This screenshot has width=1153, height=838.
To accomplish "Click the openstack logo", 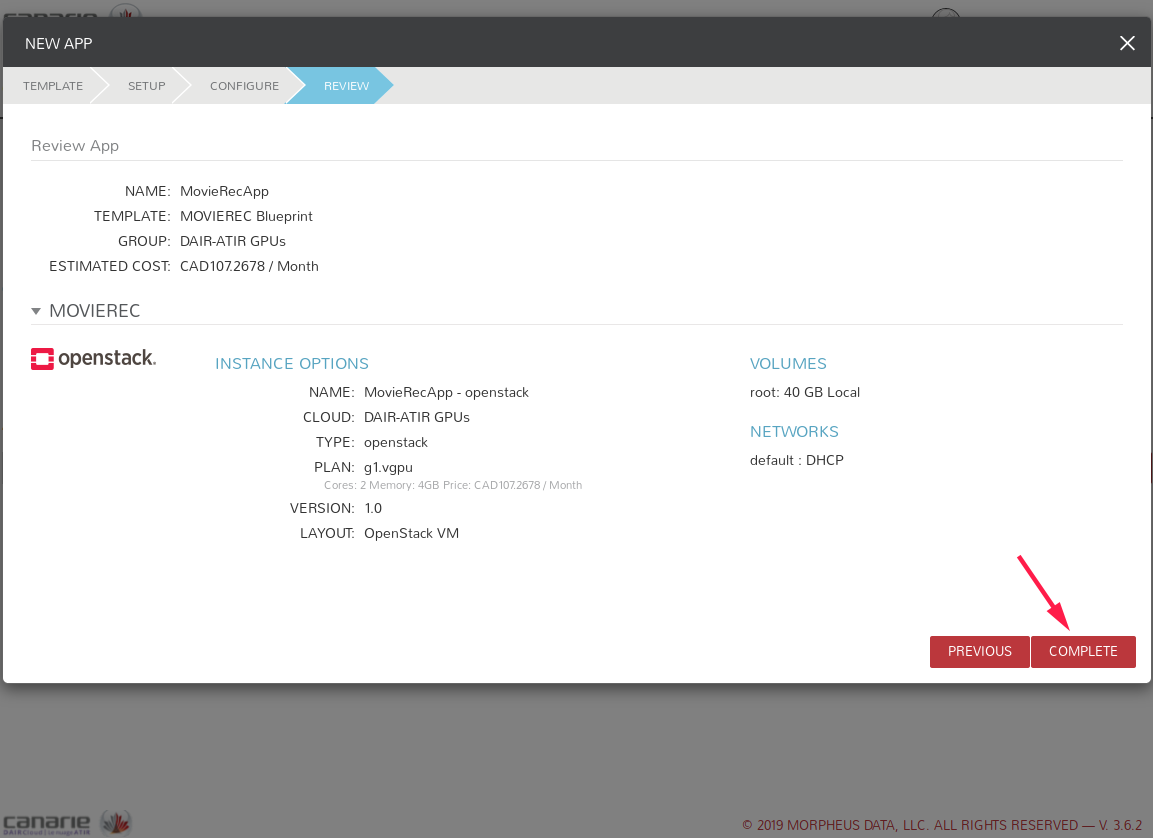I will [x=94, y=359].
